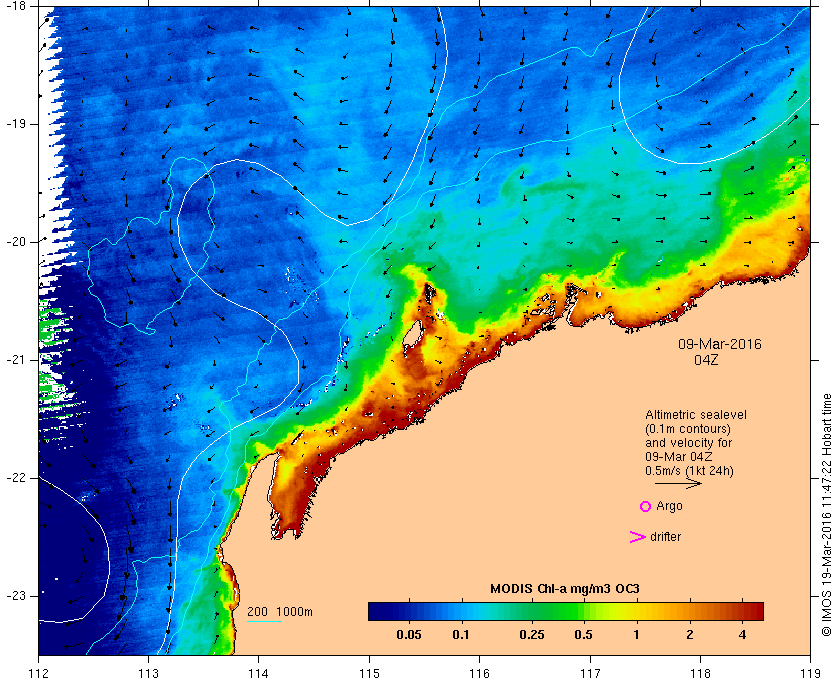The width and height of the screenshot is (840, 680).
Task: Click the colorbar tick label '1'
Action: (636, 635)
